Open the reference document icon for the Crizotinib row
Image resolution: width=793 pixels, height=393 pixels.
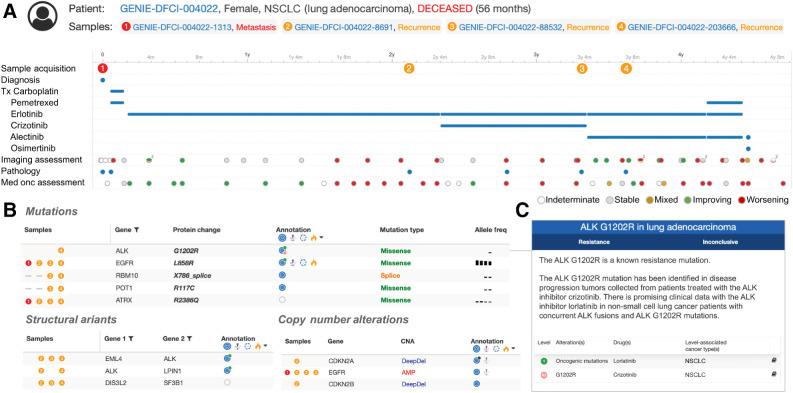coord(773,375)
